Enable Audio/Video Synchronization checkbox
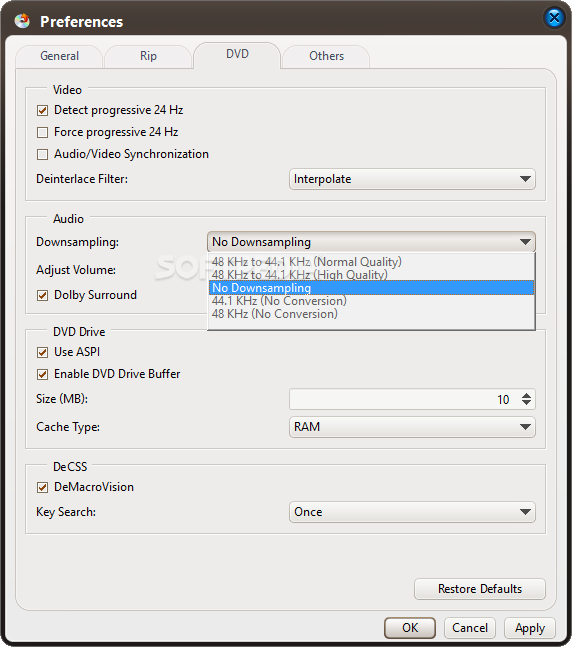 (42, 154)
